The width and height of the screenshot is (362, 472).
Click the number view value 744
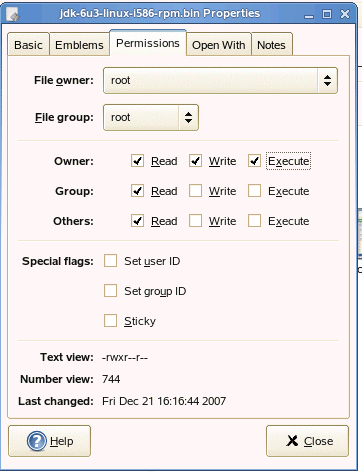pos(111,379)
